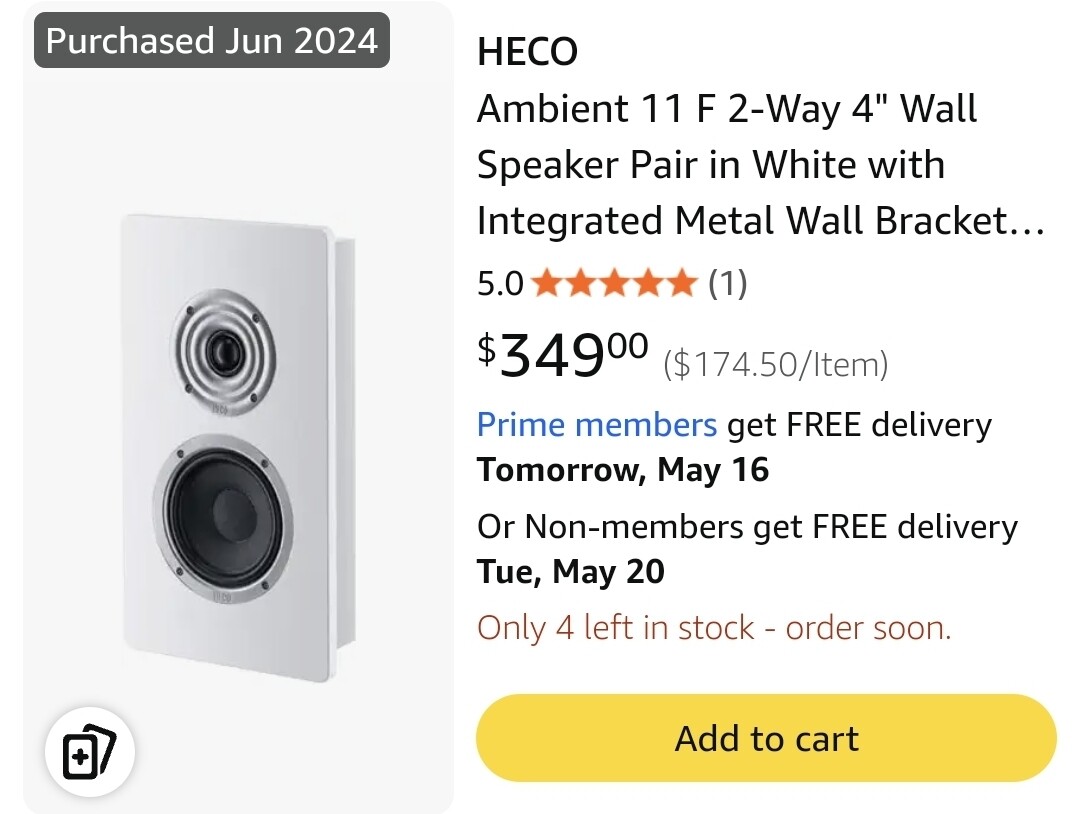Open the white speaker product image

236,447
